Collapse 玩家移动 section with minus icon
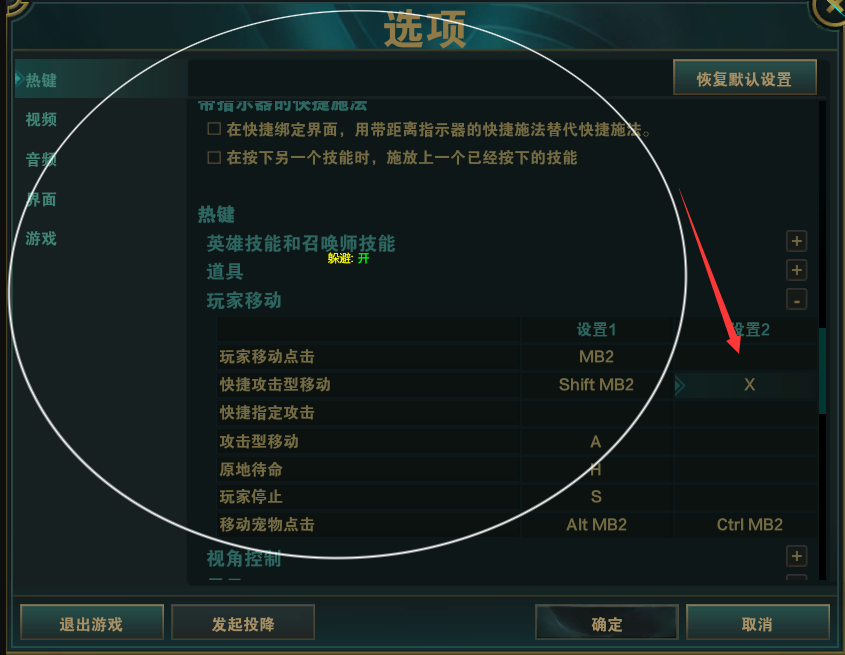The image size is (845, 655). (x=796, y=300)
